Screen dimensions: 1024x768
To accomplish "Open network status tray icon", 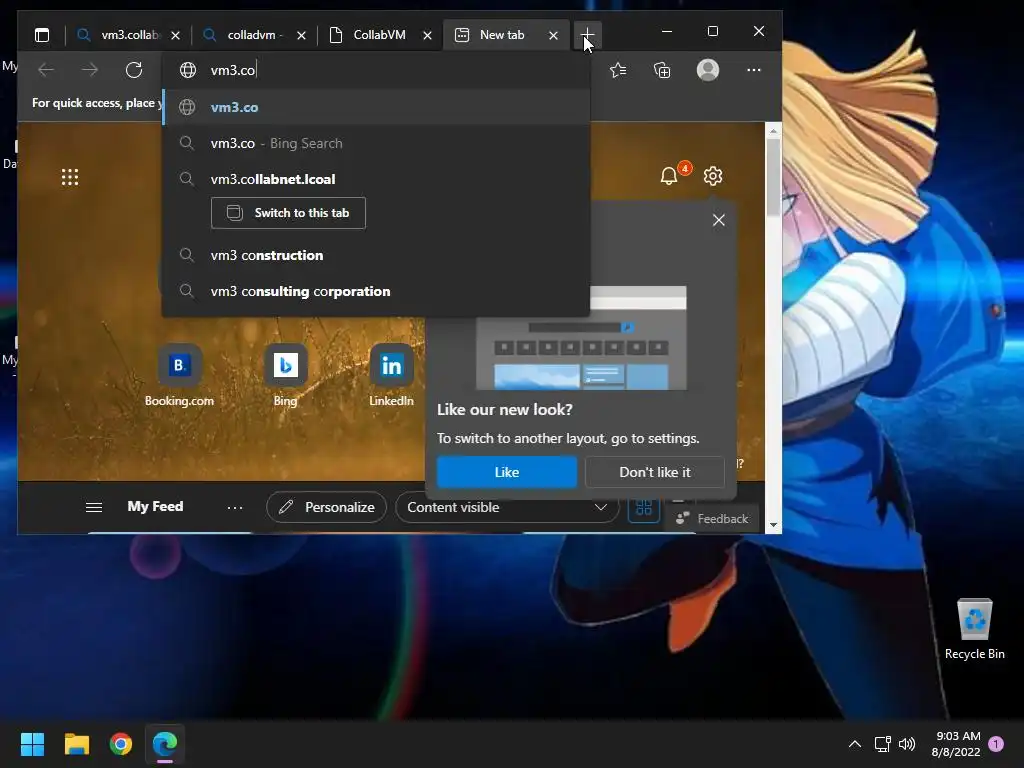I will [x=882, y=744].
